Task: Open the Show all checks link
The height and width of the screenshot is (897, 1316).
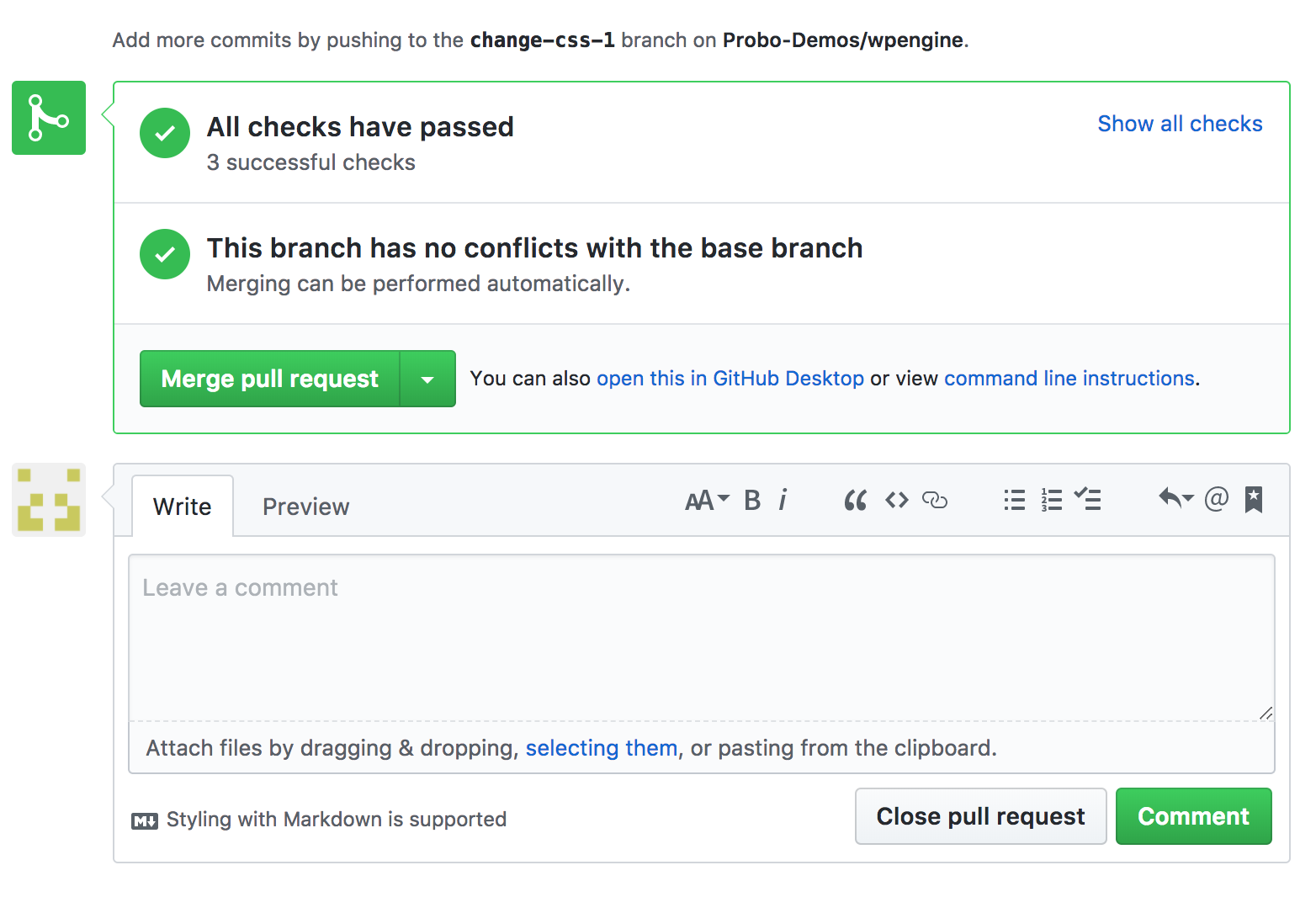Action: (1180, 124)
